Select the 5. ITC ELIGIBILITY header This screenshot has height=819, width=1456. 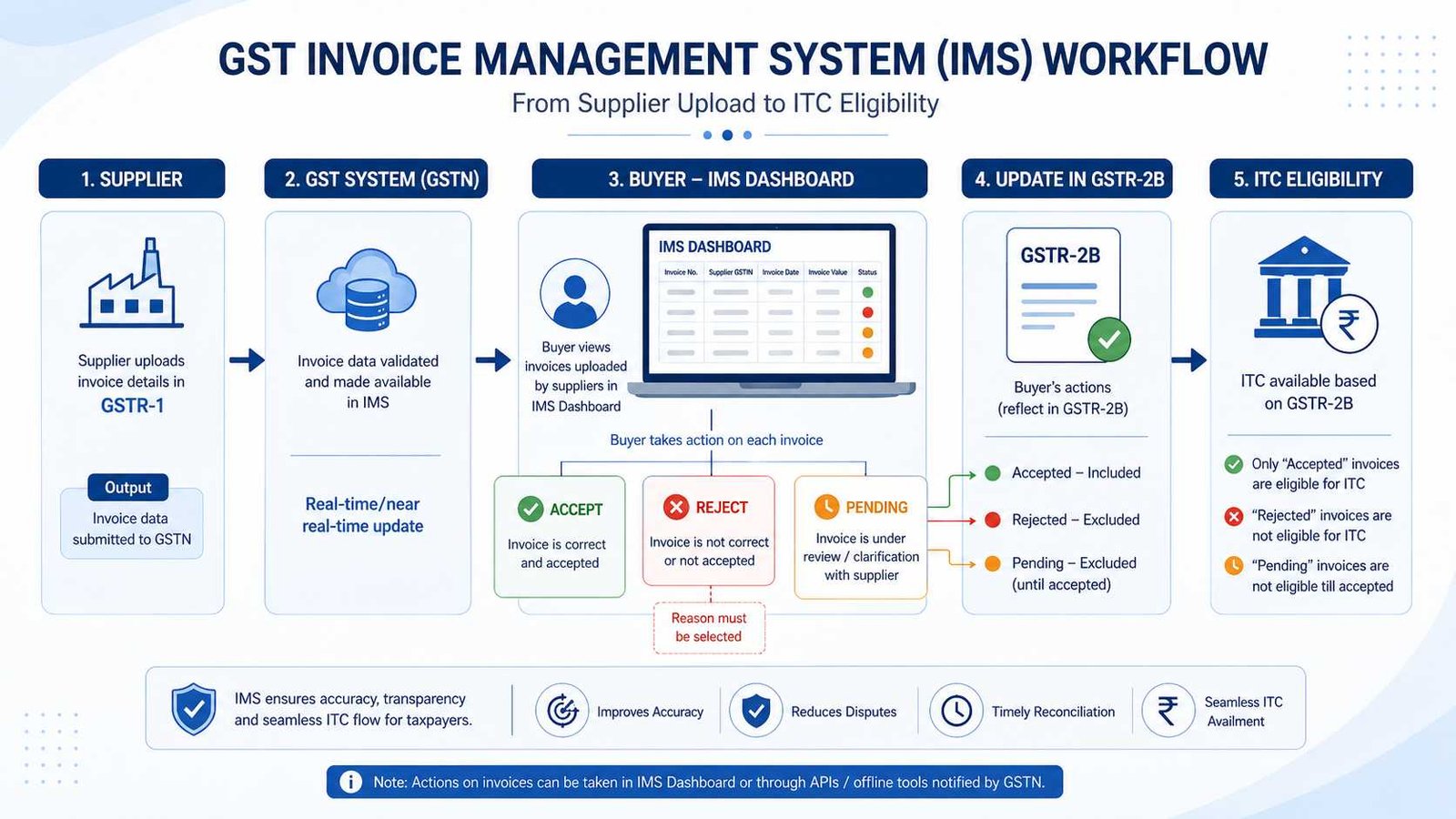coord(1311,178)
